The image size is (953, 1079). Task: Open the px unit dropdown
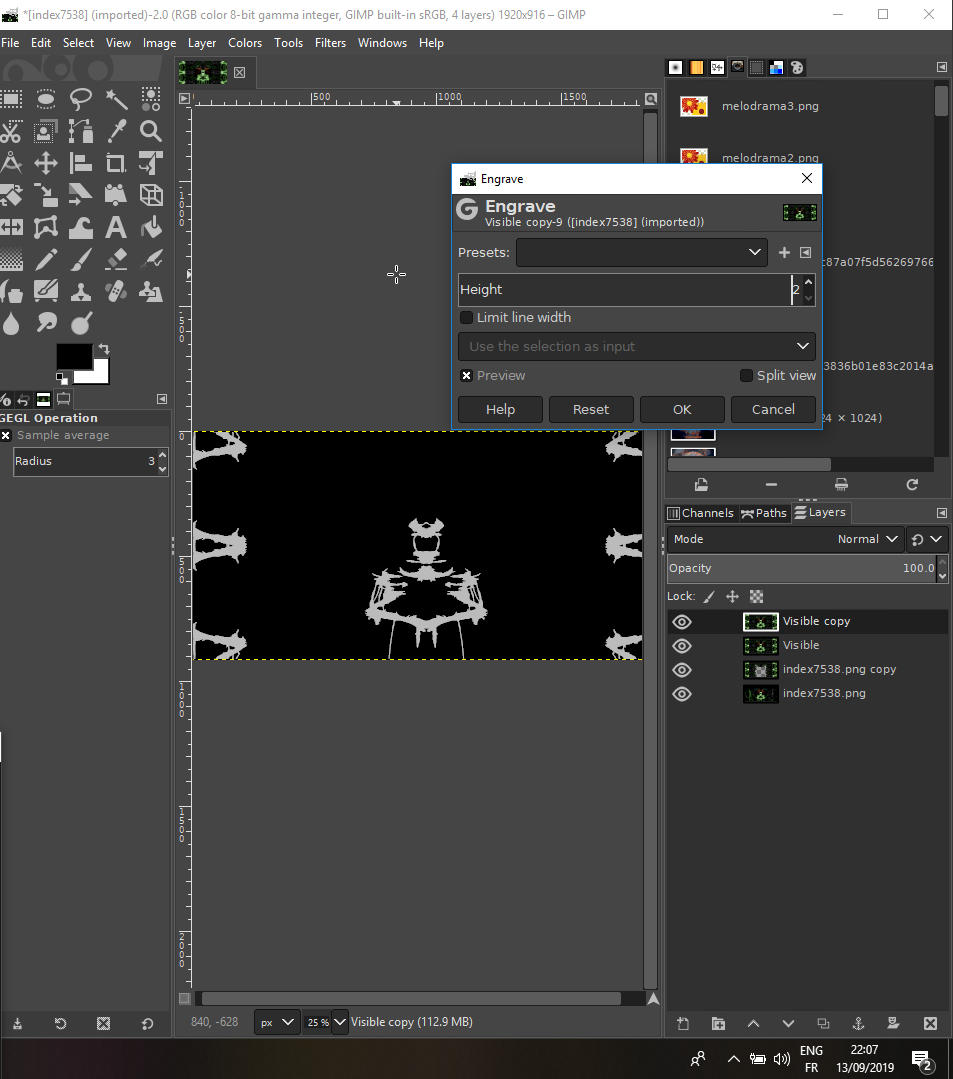(x=277, y=1023)
